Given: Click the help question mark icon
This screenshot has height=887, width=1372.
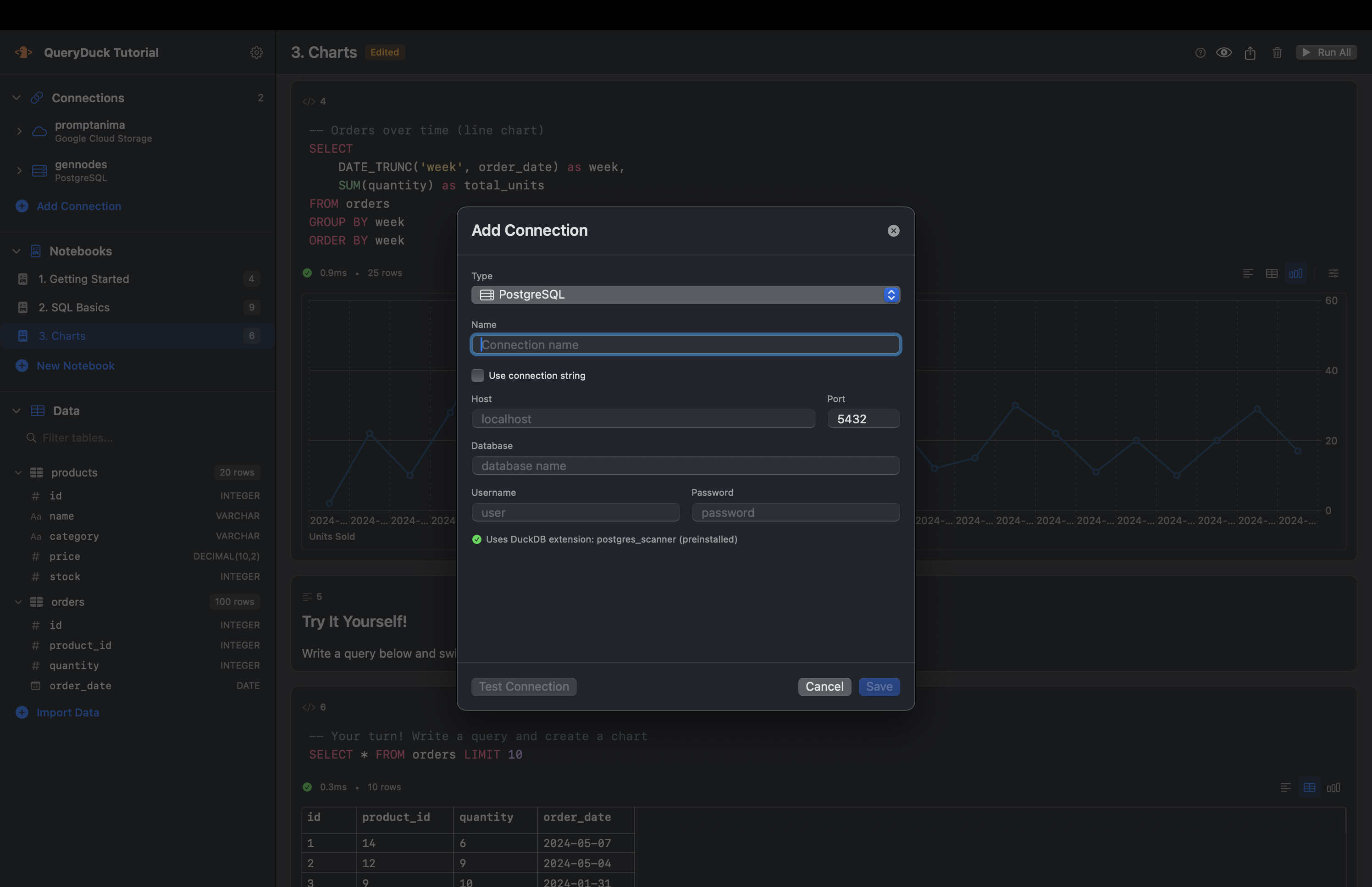Looking at the screenshot, I should 1200,52.
